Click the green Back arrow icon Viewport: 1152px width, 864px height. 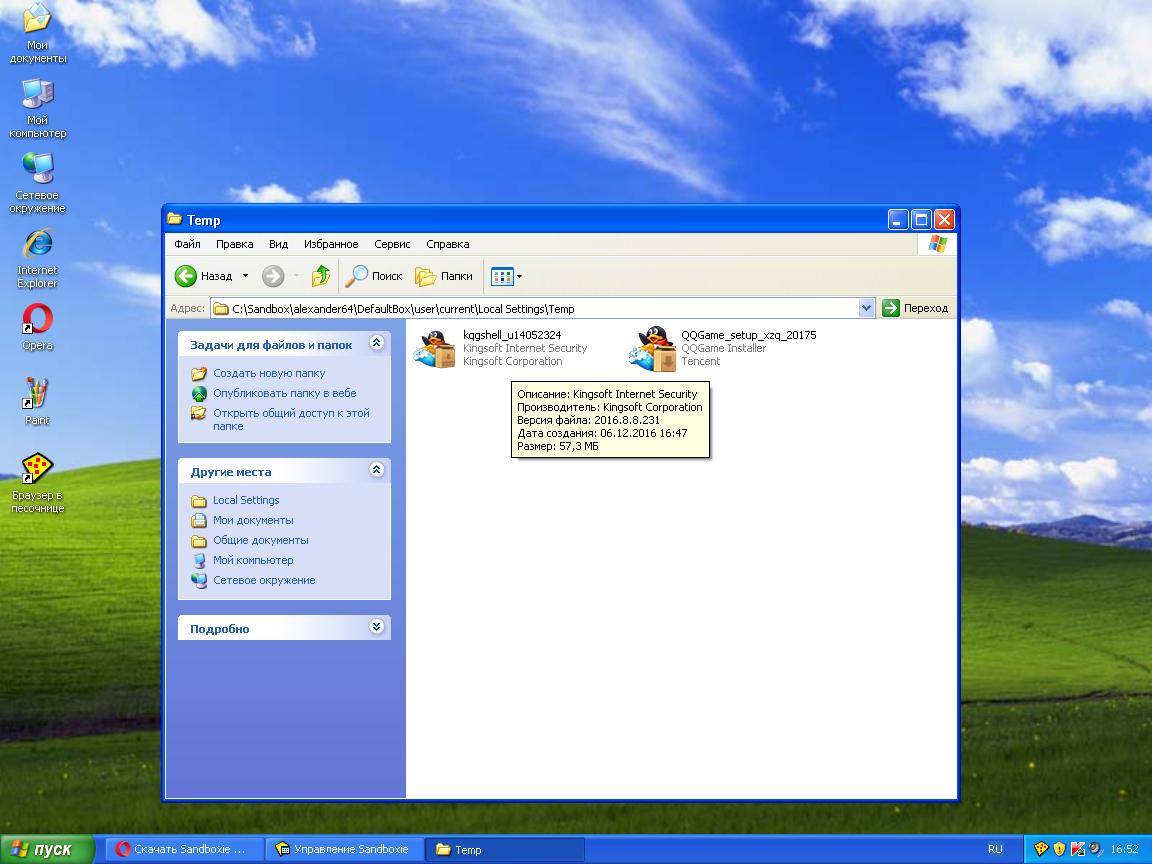tap(186, 276)
